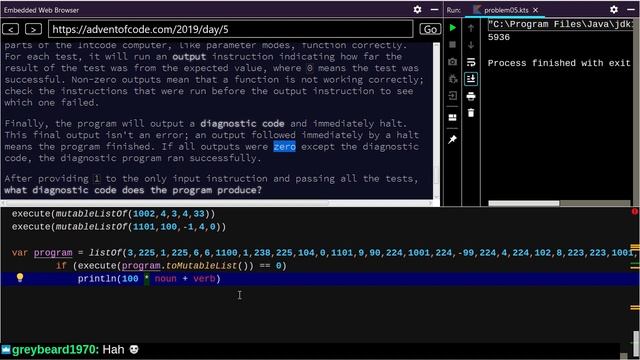Focus the adventofcode URL address field
640x360 pixels.
[231, 29]
